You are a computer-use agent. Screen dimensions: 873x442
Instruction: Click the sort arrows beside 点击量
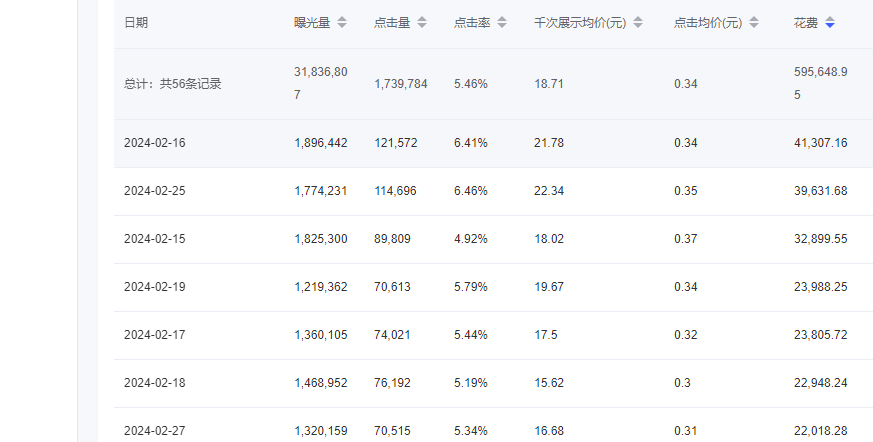click(x=422, y=23)
